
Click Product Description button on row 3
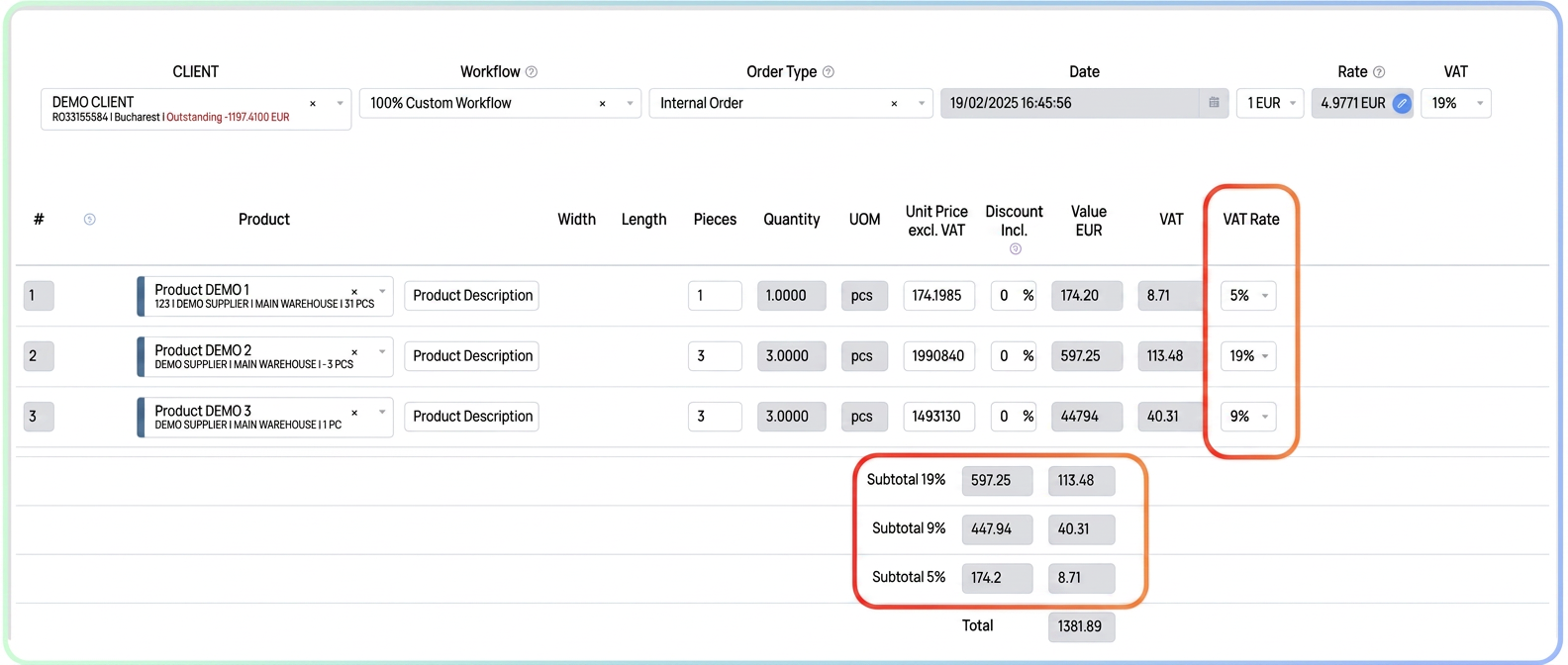click(x=472, y=417)
